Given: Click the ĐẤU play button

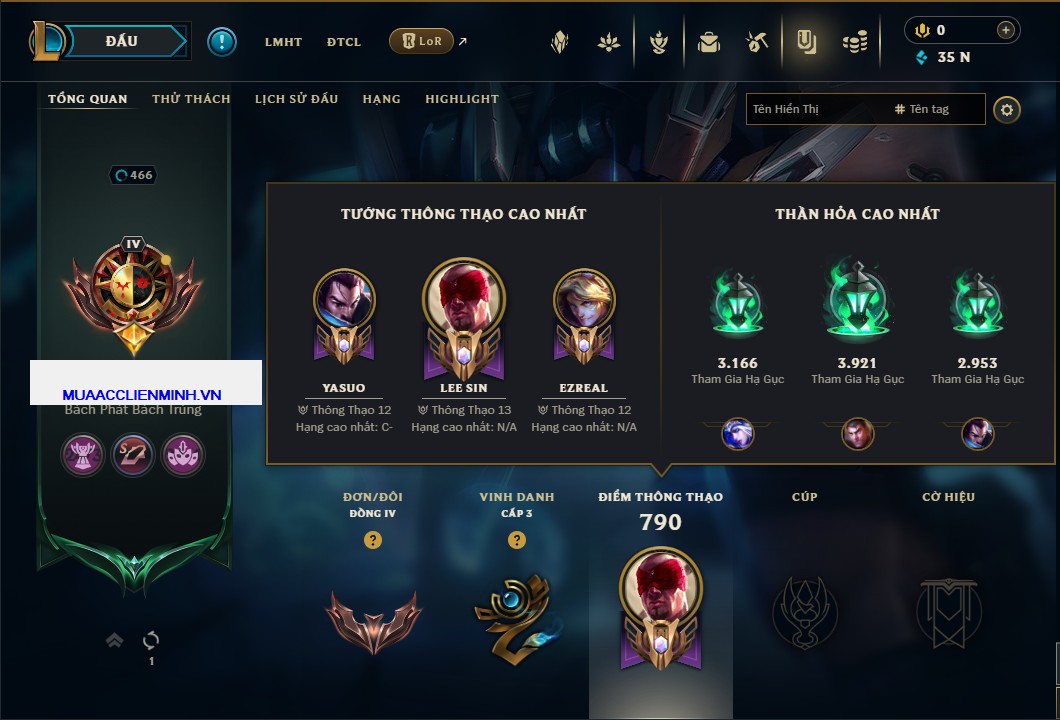Looking at the screenshot, I should pos(122,41).
